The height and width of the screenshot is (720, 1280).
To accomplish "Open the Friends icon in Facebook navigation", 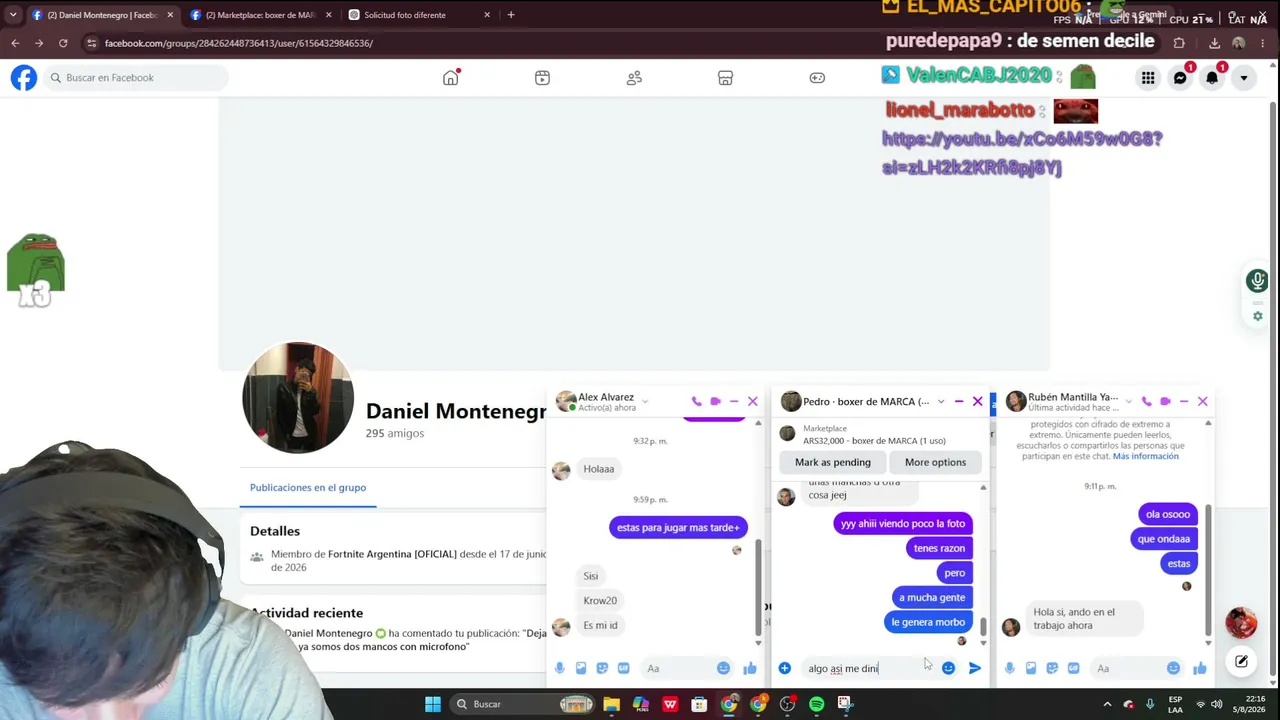I will (634, 78).
